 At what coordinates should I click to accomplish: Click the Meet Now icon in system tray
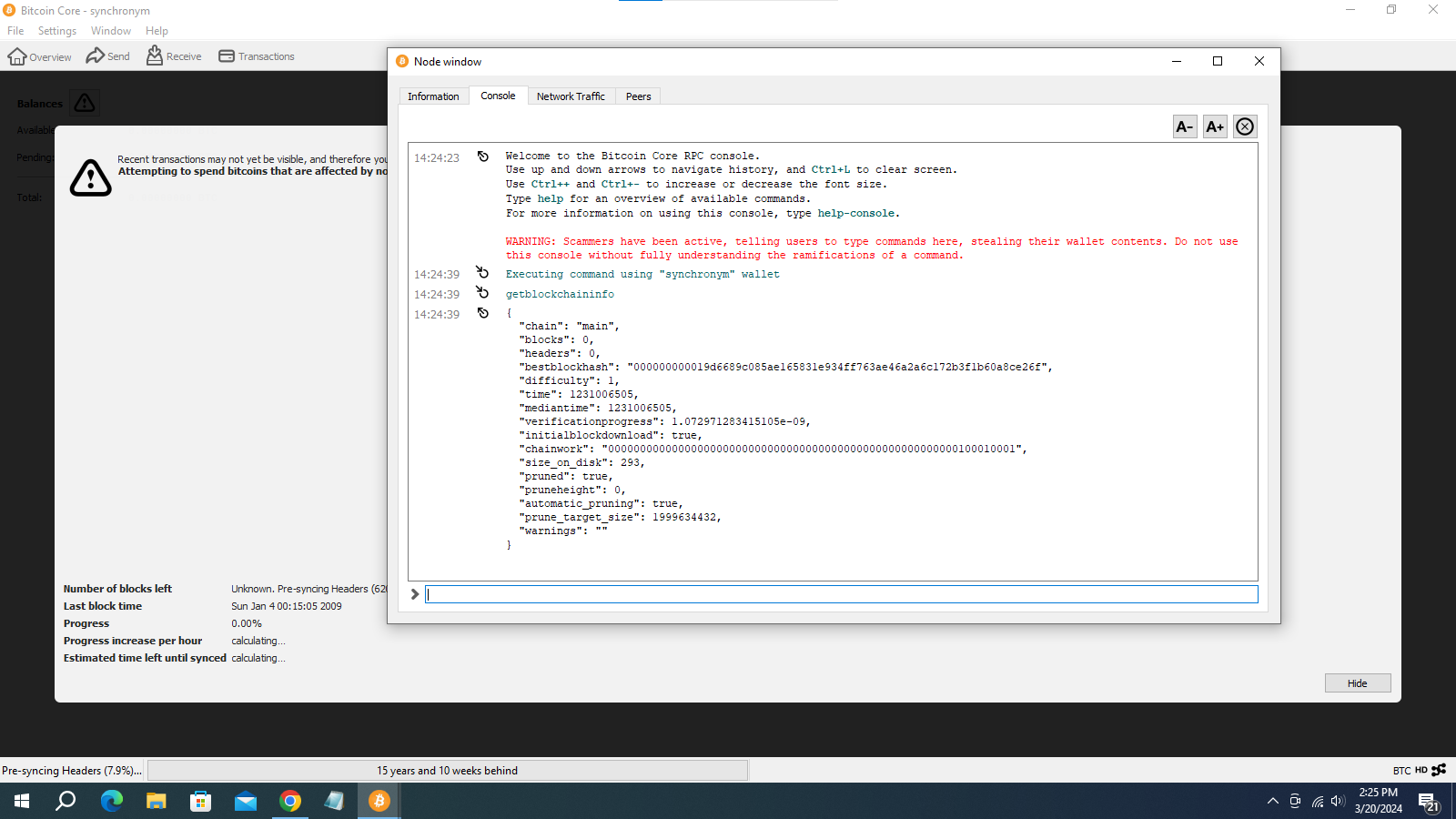tap(1296, 801)
